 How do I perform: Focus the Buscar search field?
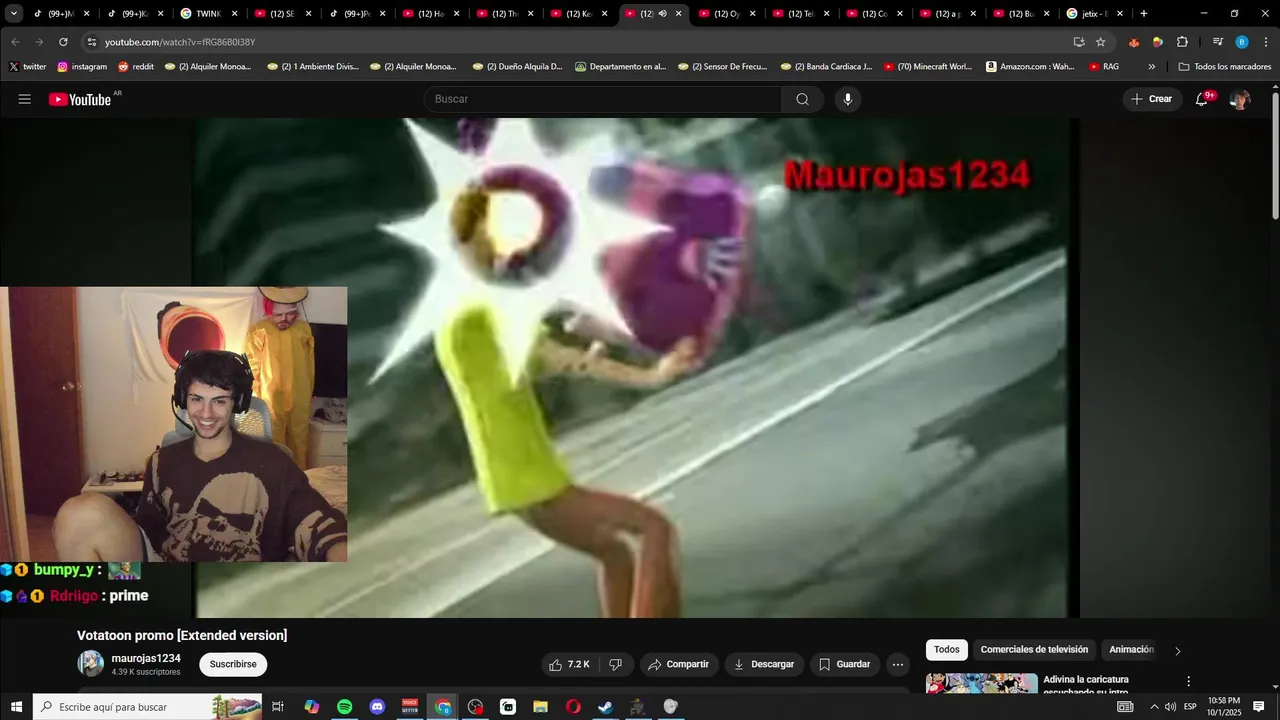click(x=603, y=99)
